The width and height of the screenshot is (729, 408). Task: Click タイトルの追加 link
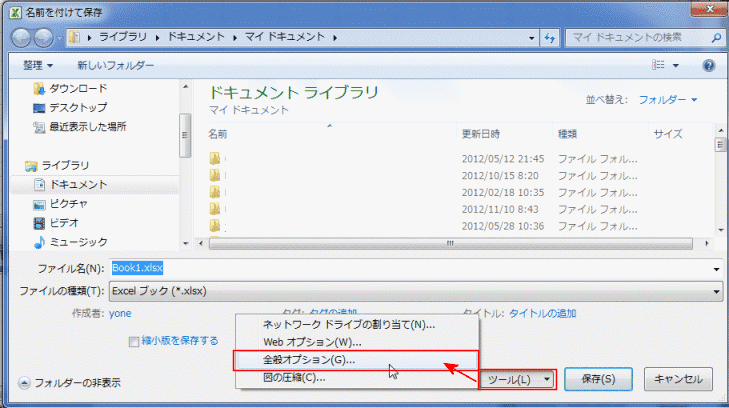[x=542, y=314]
